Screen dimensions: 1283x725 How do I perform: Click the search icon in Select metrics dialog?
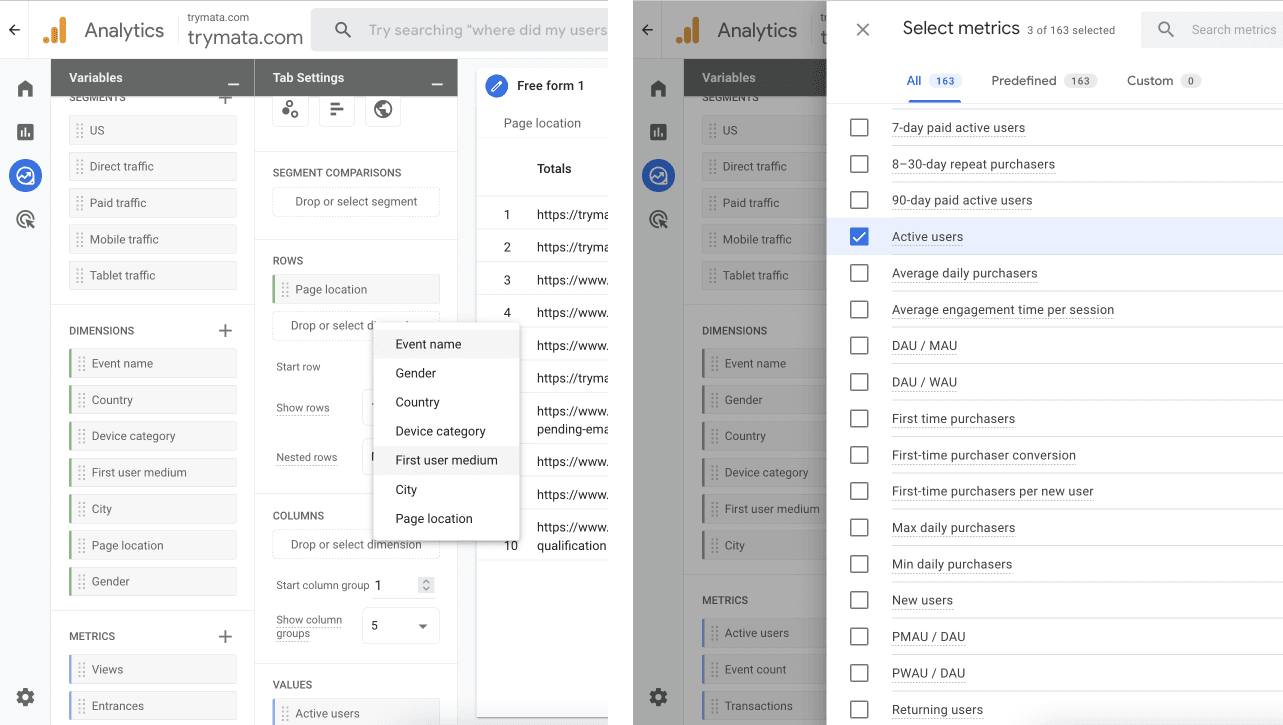coord(1166,30)
